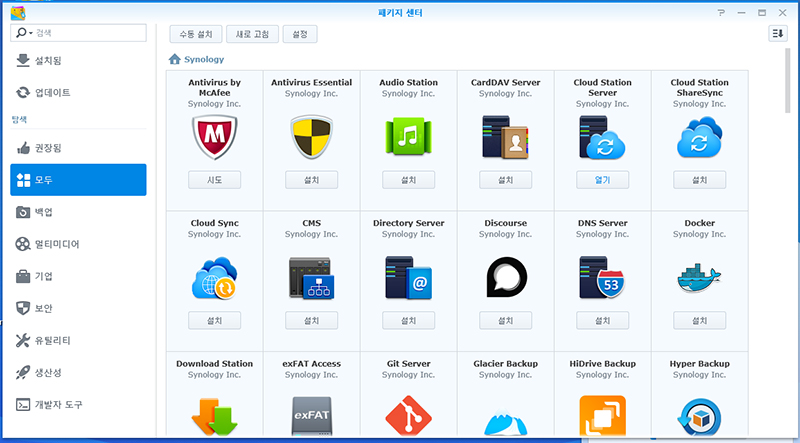This screenshot has width=800, height=443.
Task: Install Docker with 설치 button
Action: [x=699, y=321]
